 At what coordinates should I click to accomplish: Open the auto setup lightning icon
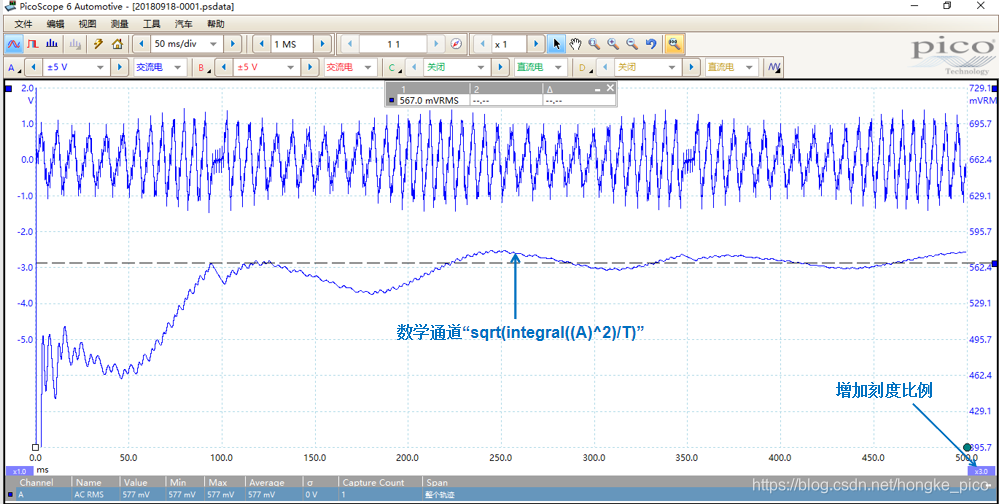pyautogui.click(x=98, y=44)
